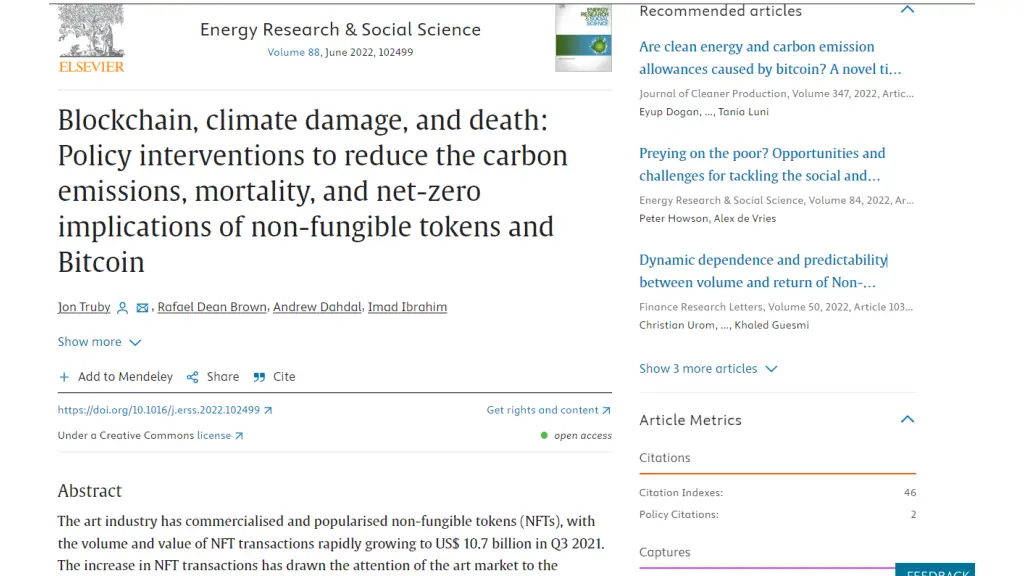This screenshot has height=576, width=1024.
Task: Click the journal cover thumbnail
Action: (x=583, y=37)
